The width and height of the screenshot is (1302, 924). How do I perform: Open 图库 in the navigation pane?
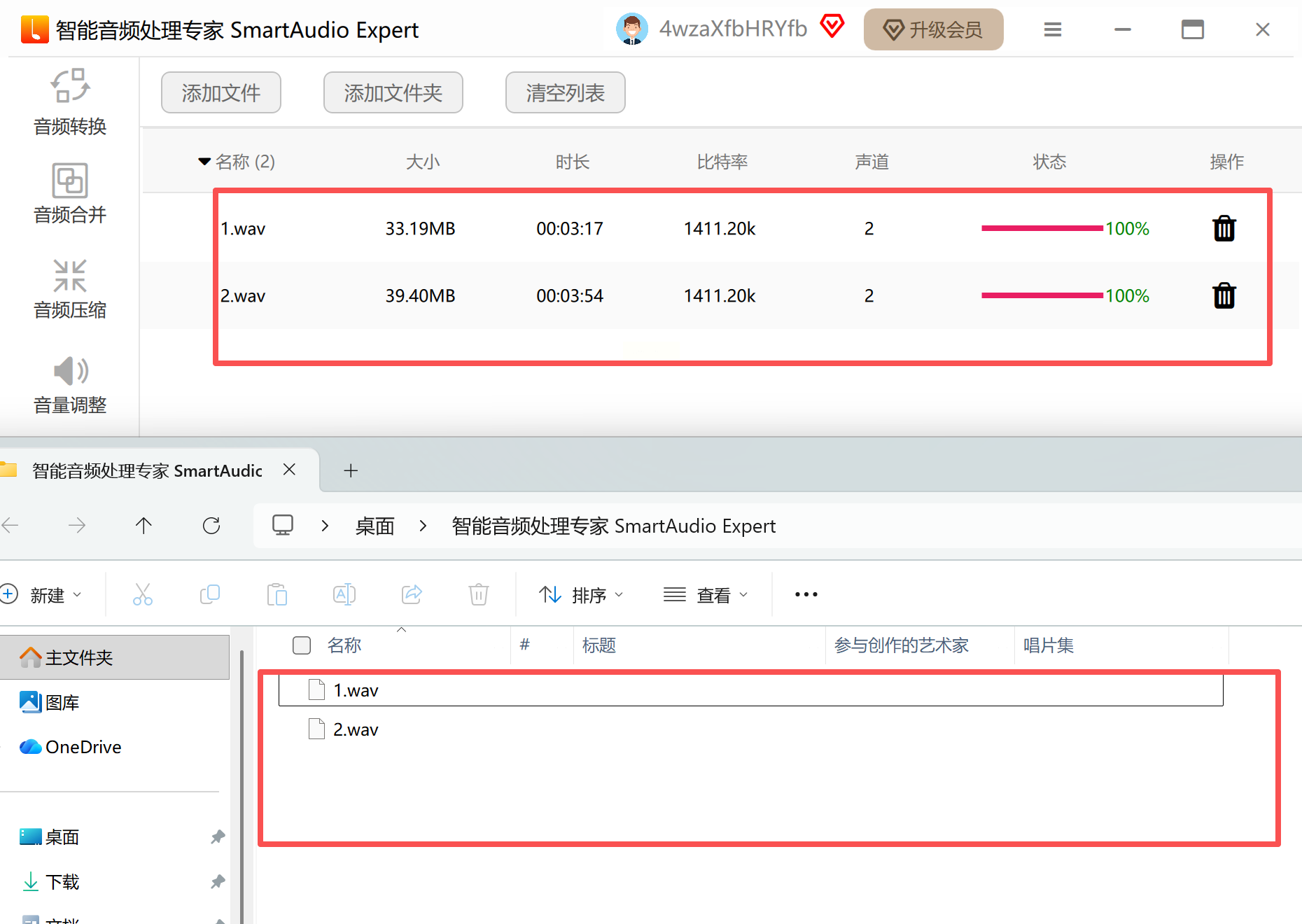point(50,702)
